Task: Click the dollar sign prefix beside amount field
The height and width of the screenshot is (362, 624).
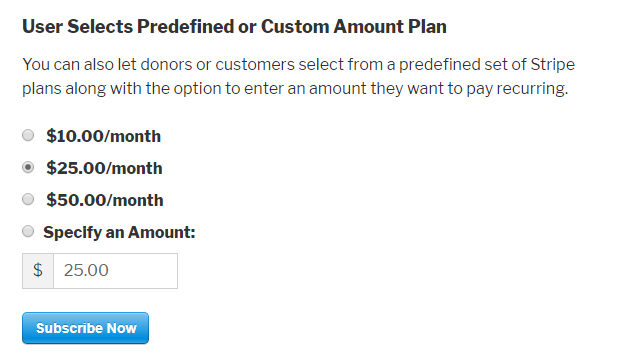Action: 38,271
